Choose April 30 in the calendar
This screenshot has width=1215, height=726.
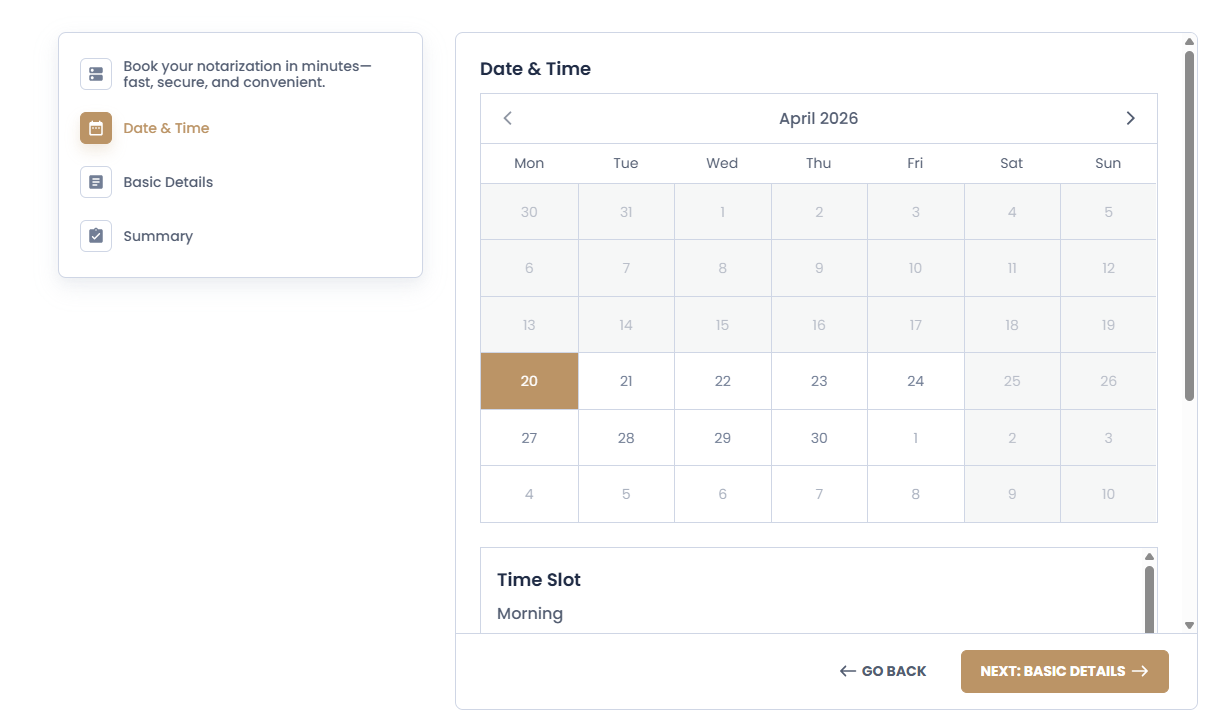[819, 438]
